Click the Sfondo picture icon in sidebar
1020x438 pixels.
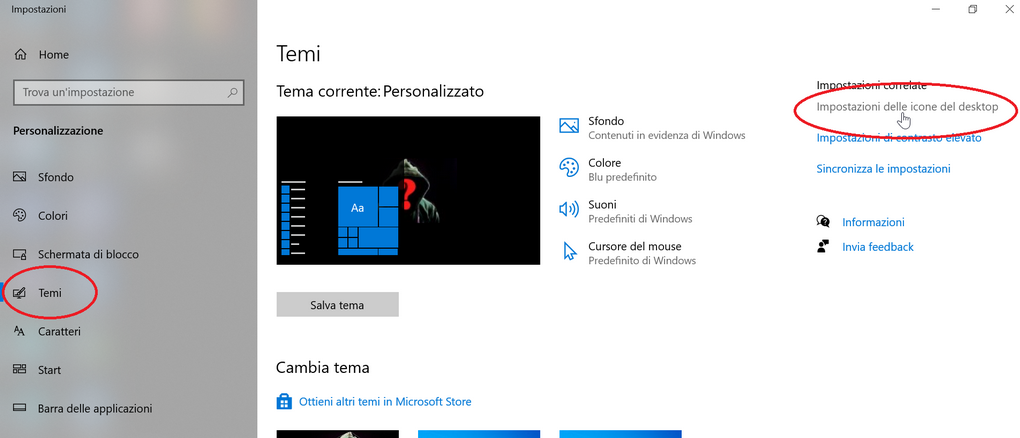pyautogui.click(x=20, y=177)
